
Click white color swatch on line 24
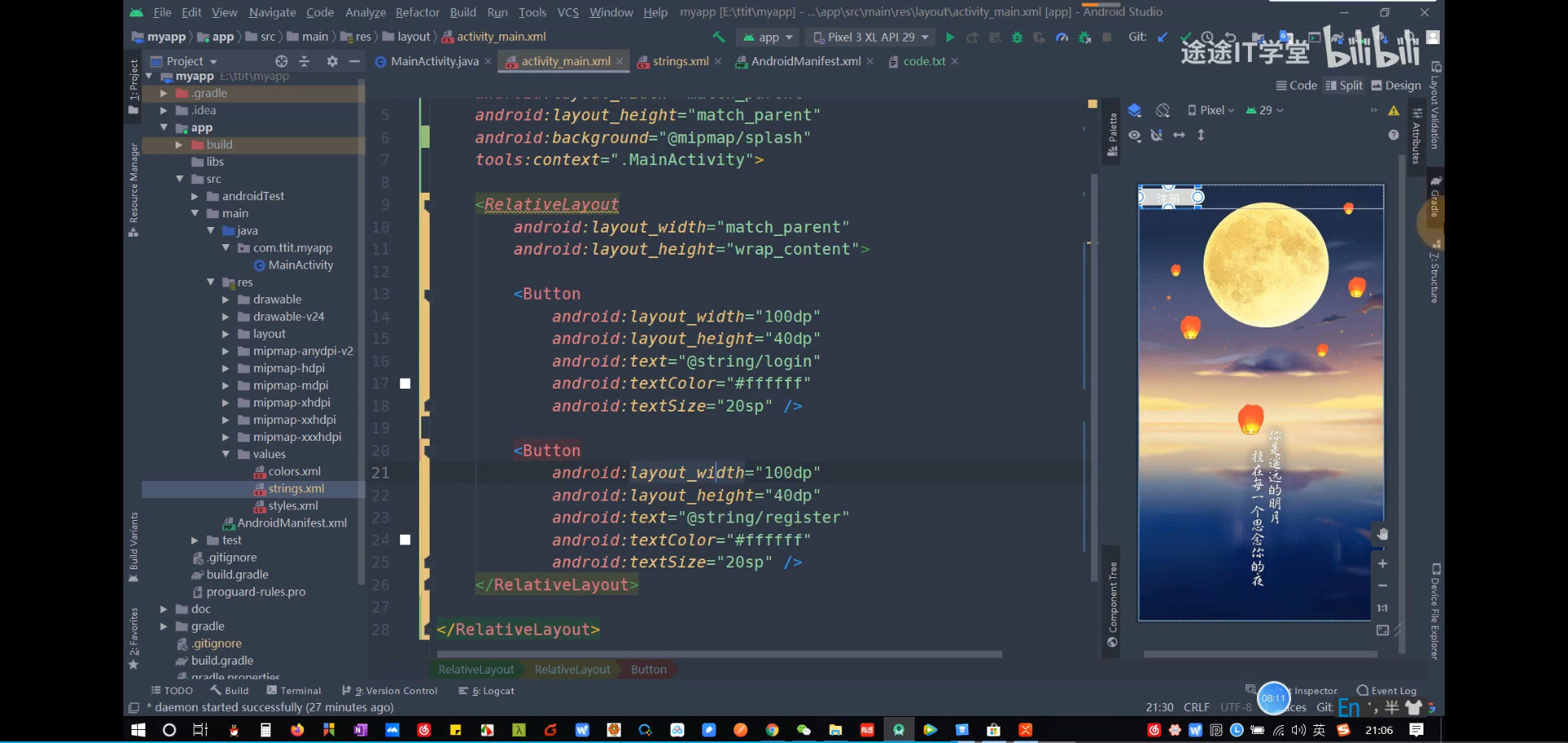pyautogui.click(x=405, y=540)
